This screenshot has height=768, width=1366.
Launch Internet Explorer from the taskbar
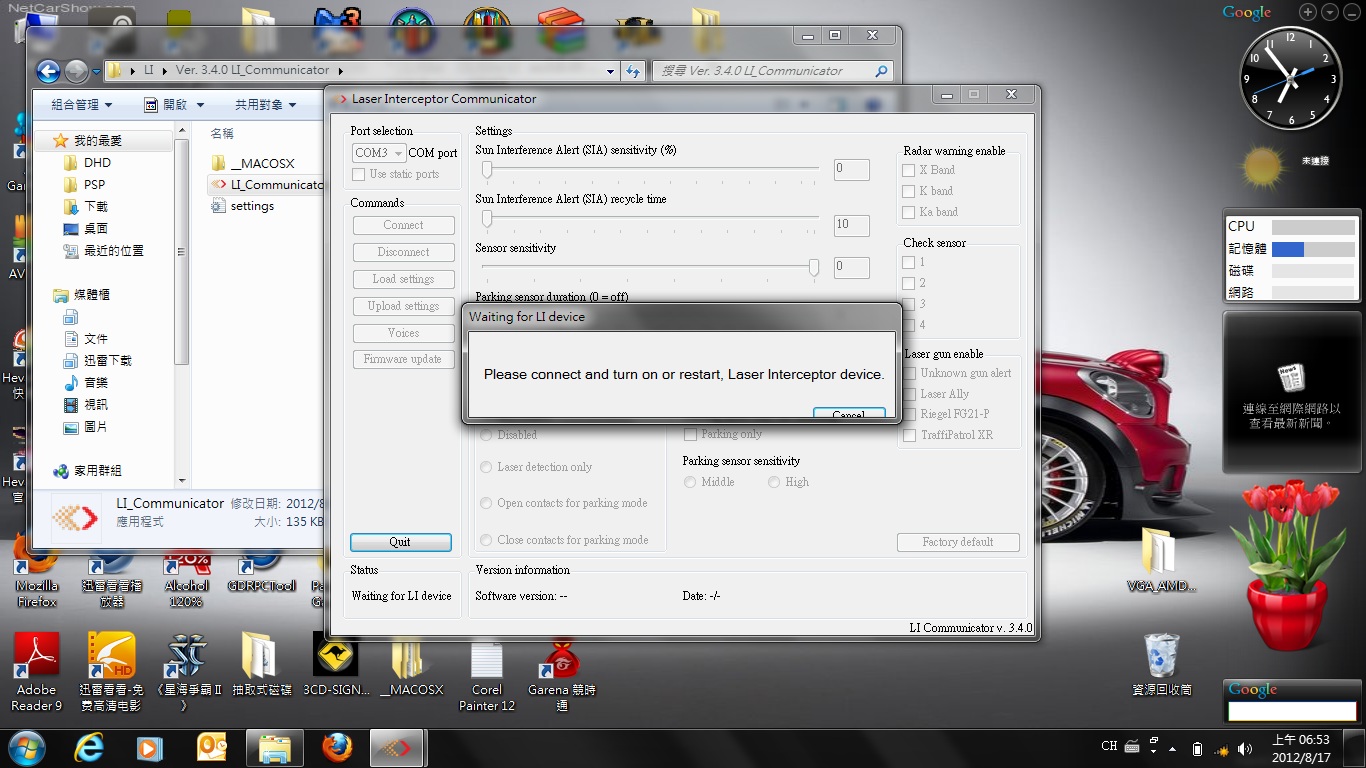(x=90, y=747)
